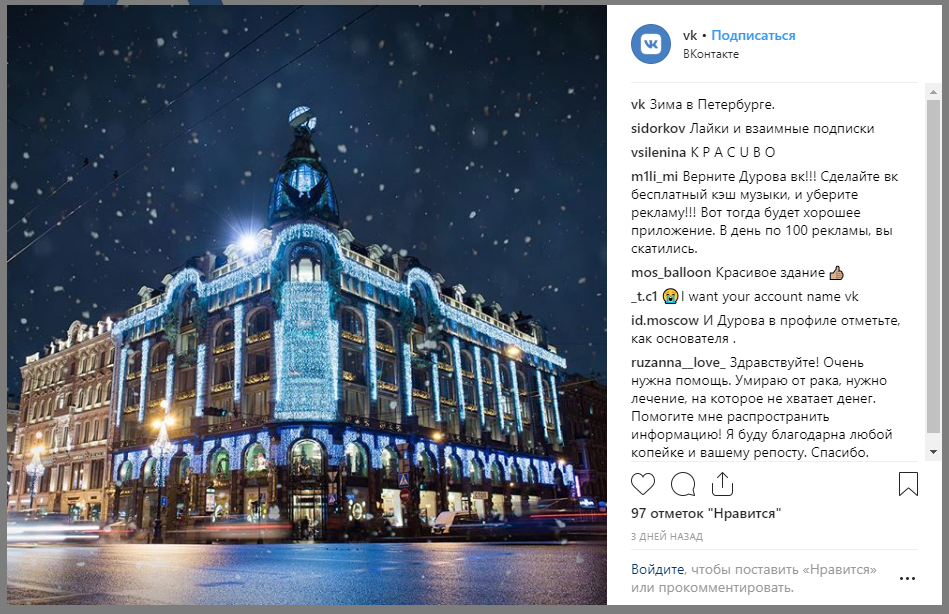The width and height of the screenshot is (949, 614).
Task: Save the post with the bookmark icon
Action: tap(908, 484)
